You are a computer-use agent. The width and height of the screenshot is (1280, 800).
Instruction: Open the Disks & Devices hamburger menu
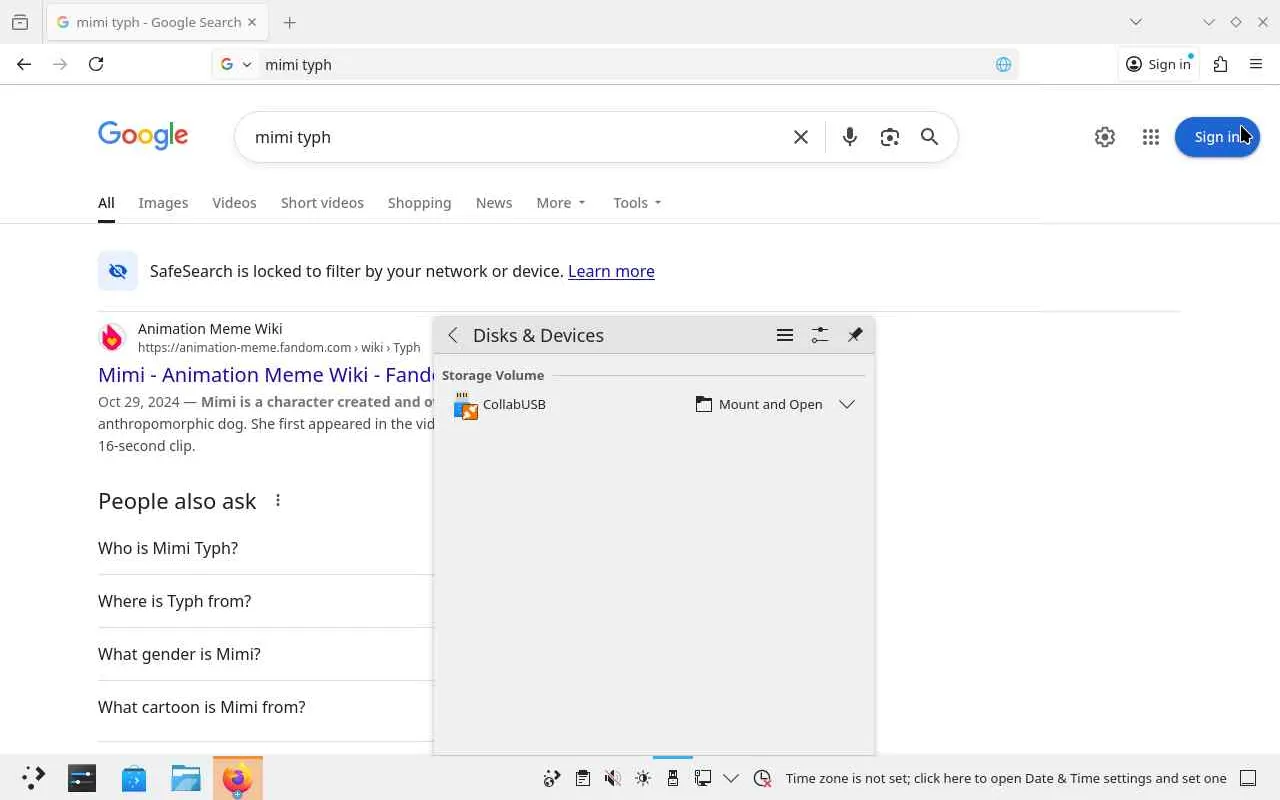coord(785,335)
